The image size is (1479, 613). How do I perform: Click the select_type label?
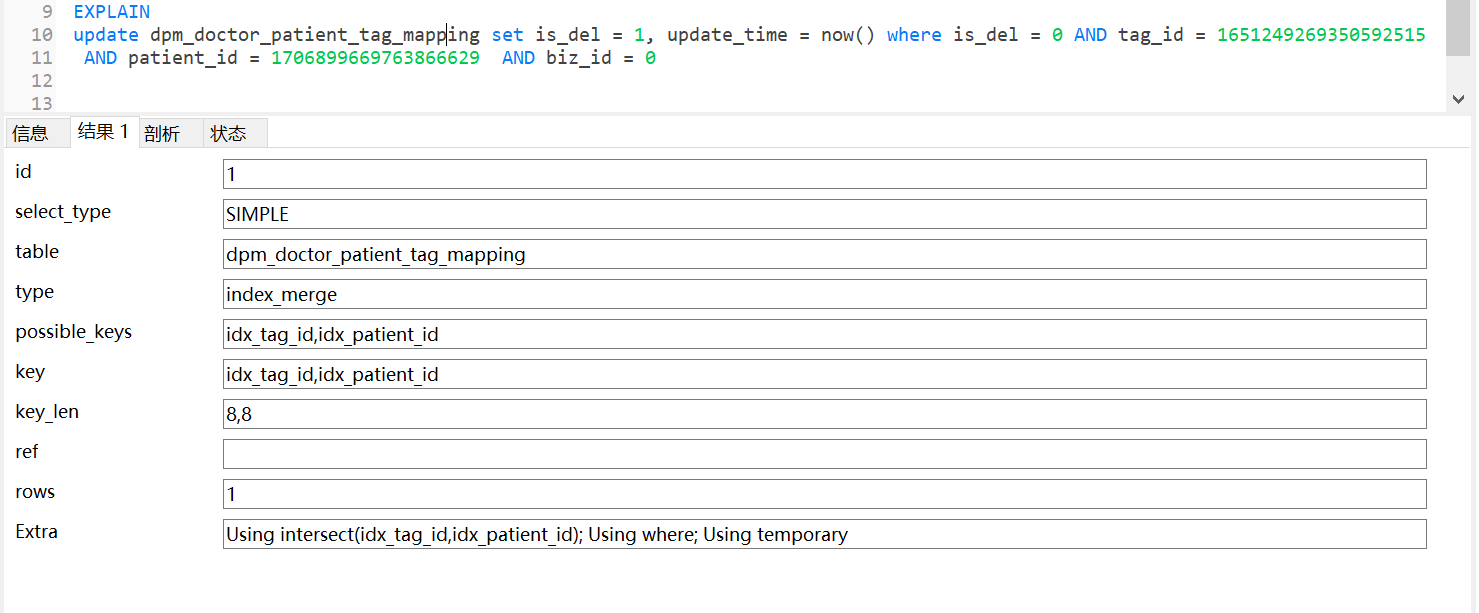tap(63, 212)
